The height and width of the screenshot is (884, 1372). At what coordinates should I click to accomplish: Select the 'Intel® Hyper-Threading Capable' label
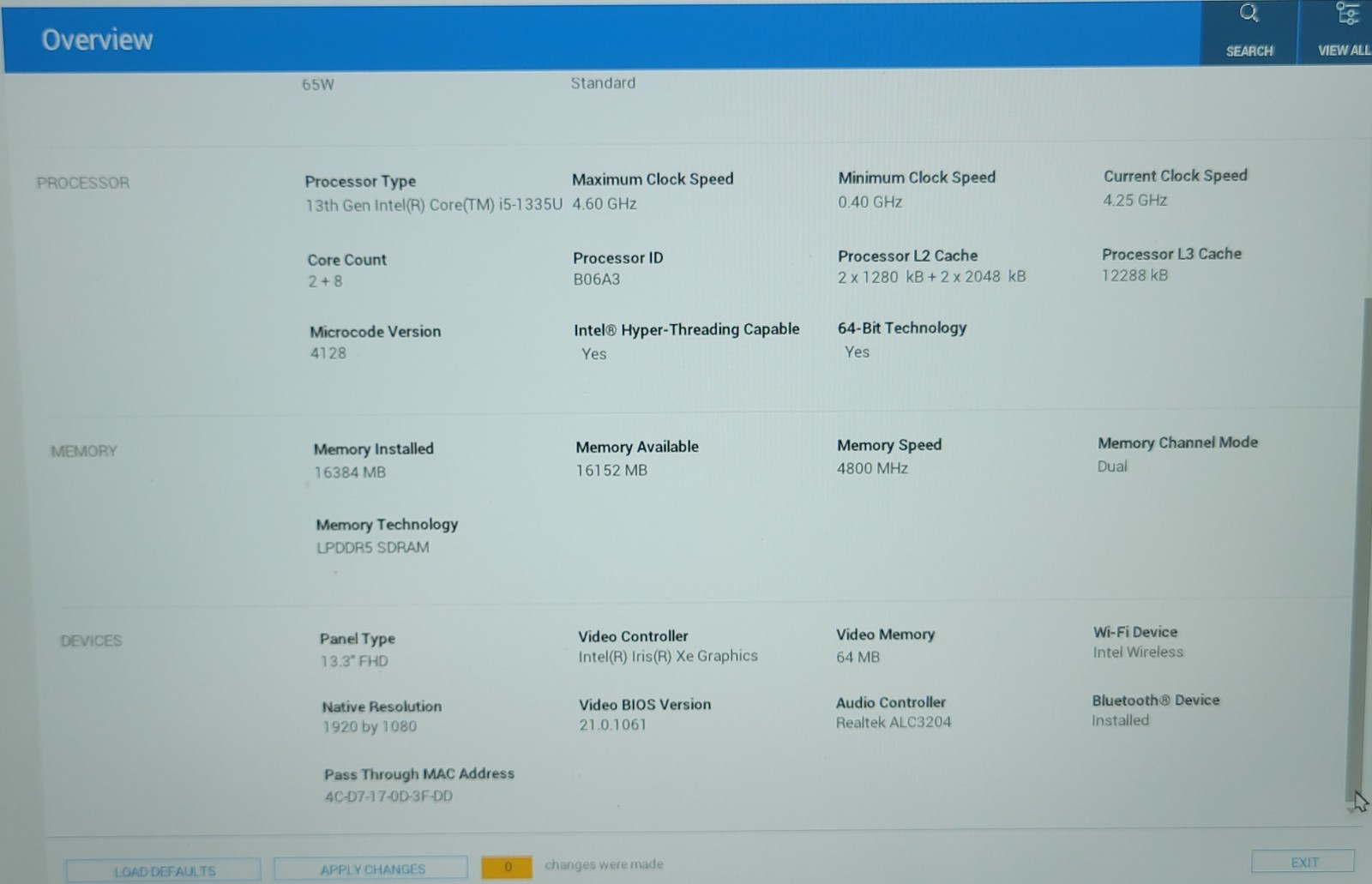point(686,329)
